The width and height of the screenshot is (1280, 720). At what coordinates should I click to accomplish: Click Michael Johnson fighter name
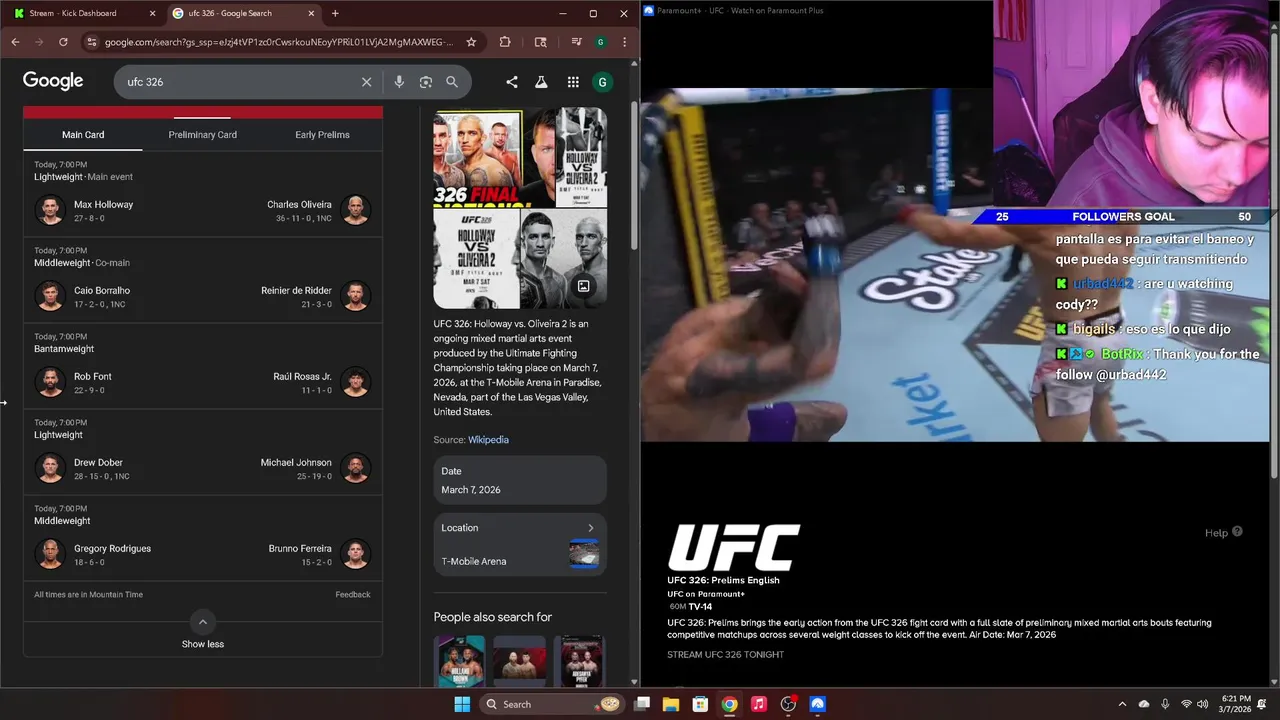[x=296, y=463]
